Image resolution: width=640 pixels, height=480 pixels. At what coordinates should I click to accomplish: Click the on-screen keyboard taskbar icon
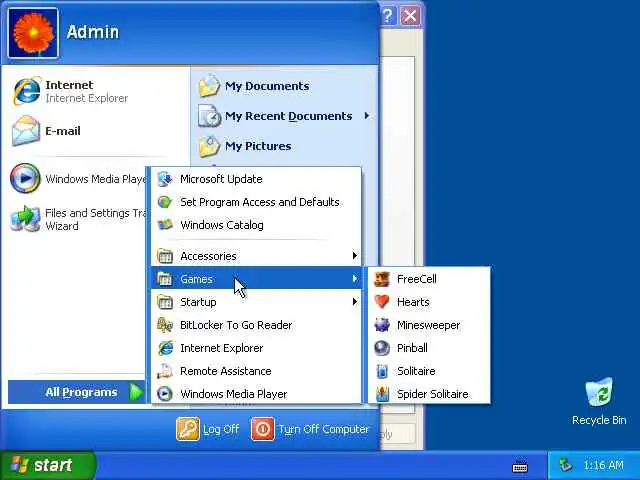(x=520, y=466)
